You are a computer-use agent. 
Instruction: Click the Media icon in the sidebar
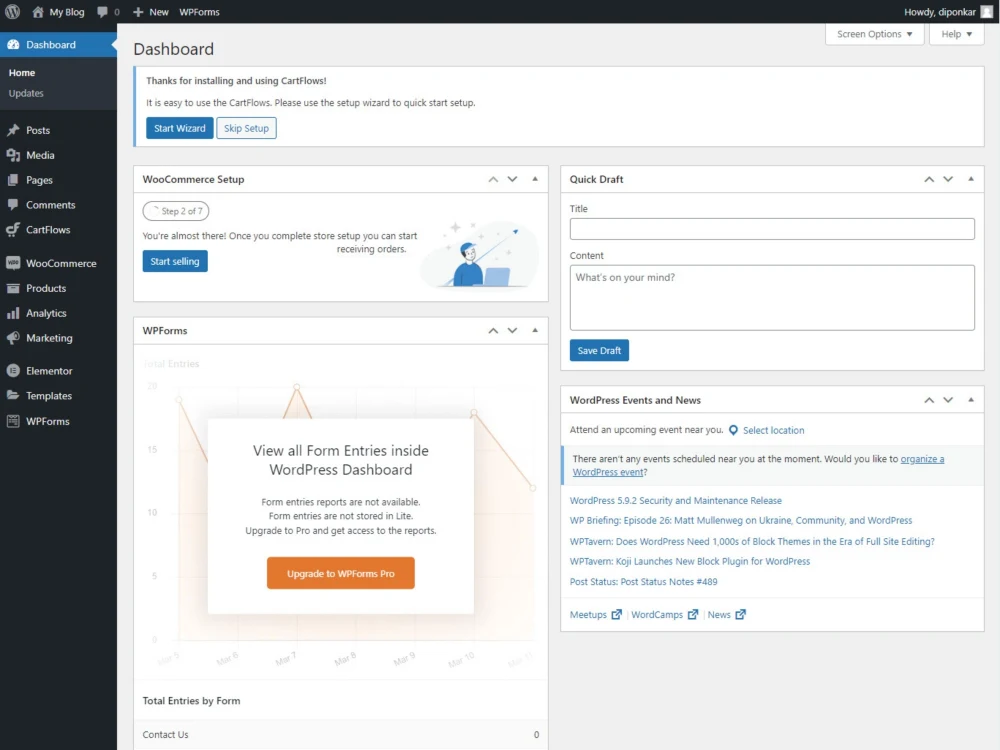[13, 155]
